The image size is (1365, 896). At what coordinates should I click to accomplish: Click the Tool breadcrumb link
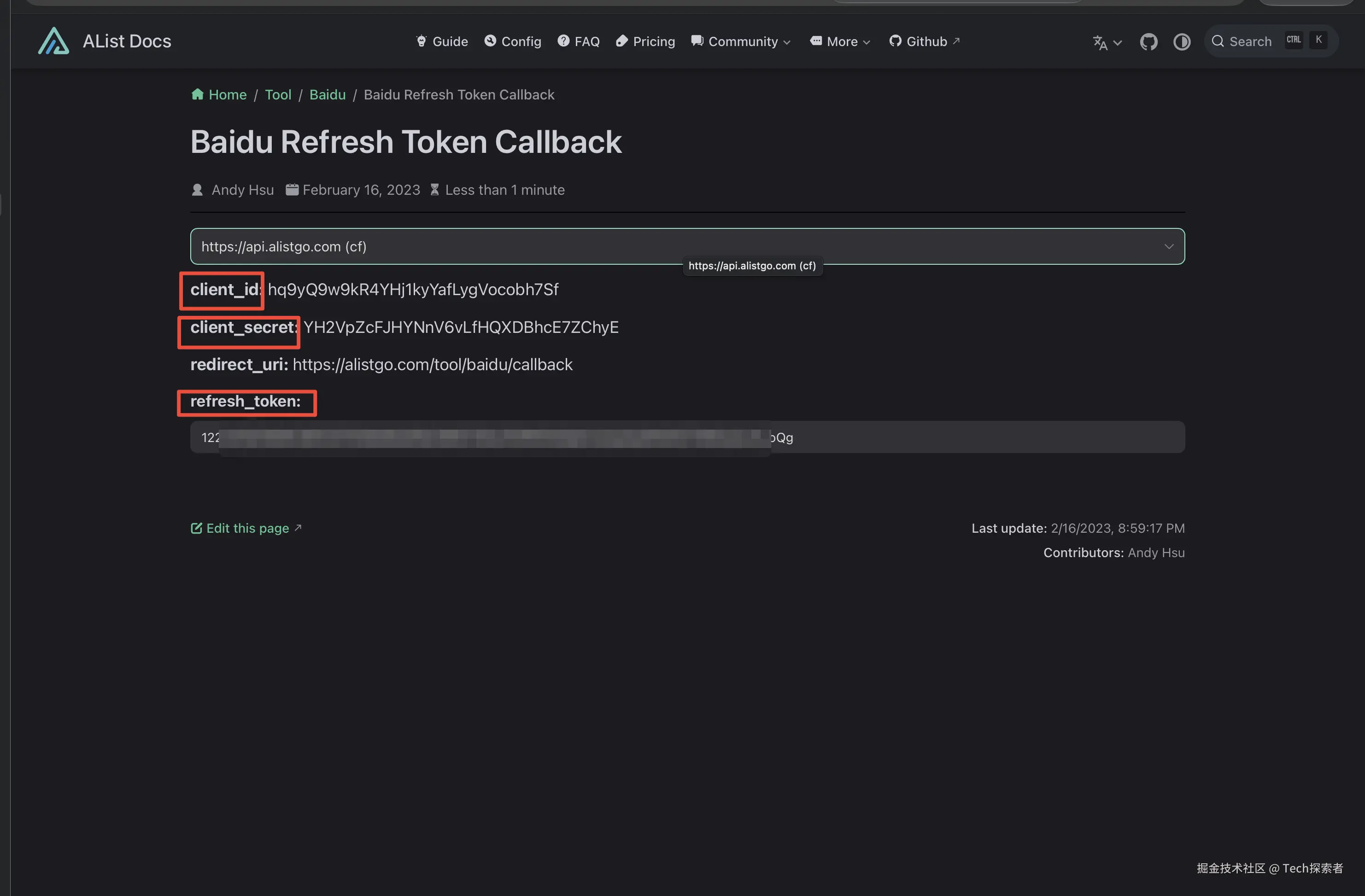(x=278, y=94)
